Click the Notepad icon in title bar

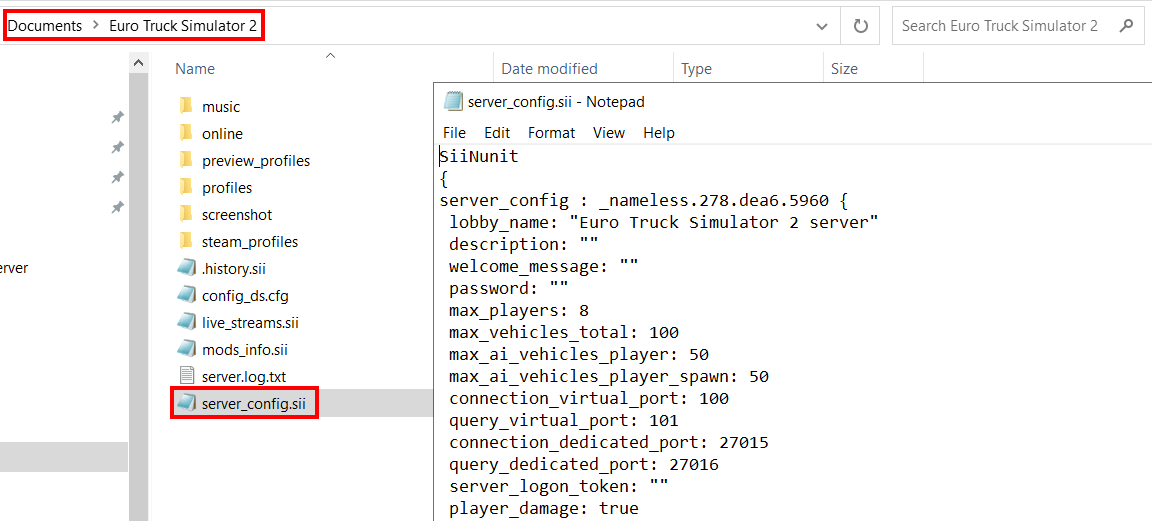(x=453, y=101)
